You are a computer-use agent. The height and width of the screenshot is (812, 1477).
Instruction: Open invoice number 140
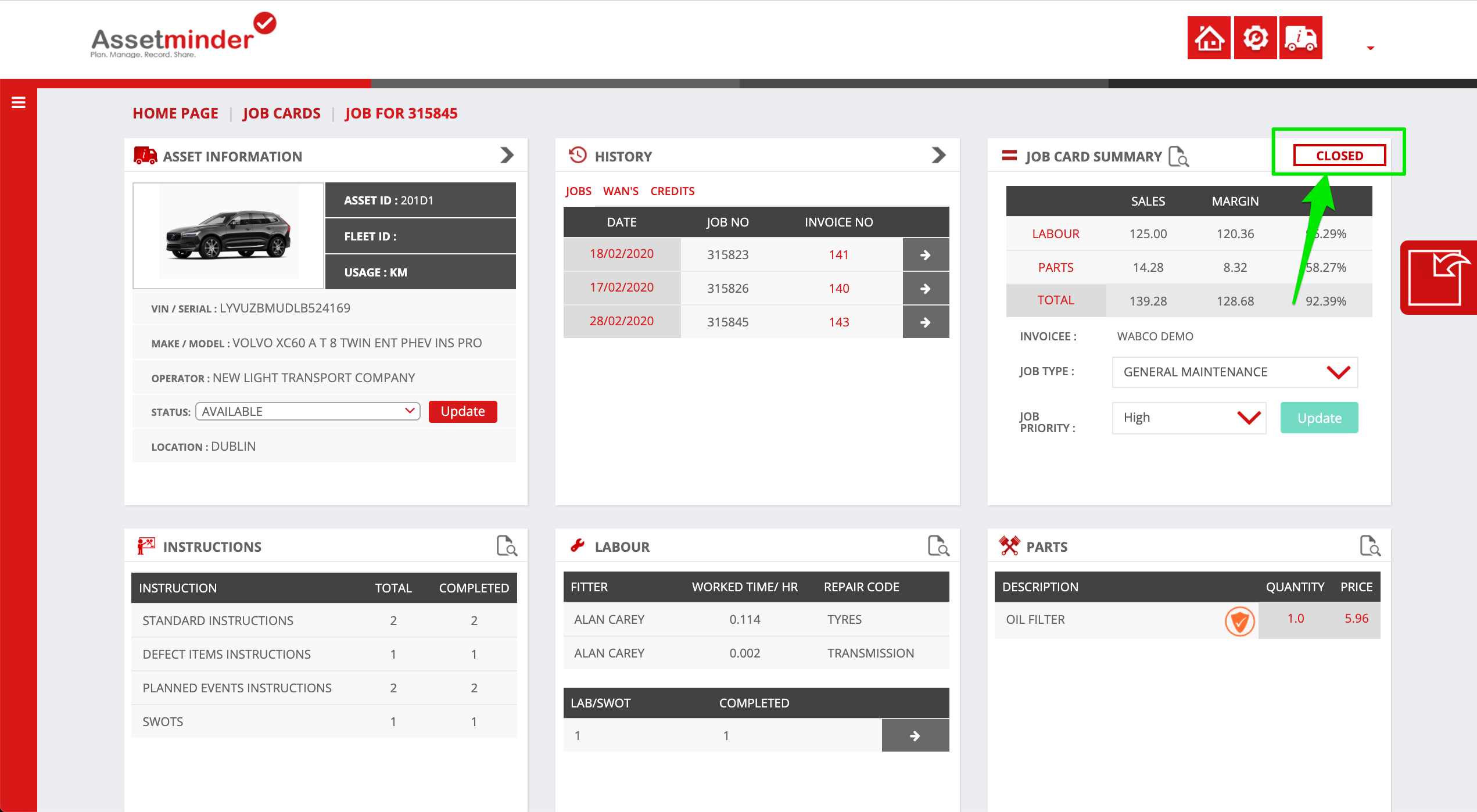838,288
